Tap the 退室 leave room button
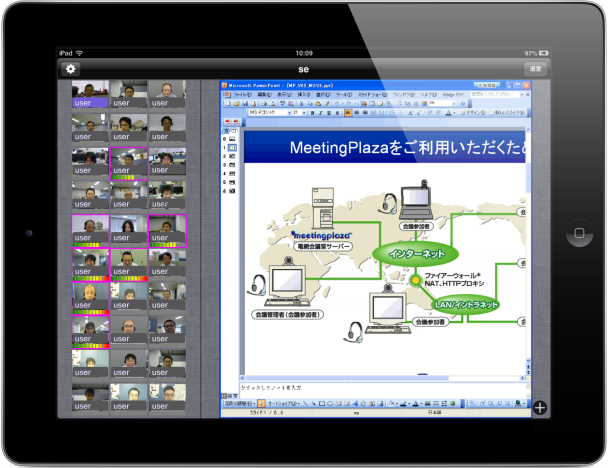Screen dimensions: 608x468 (535, 69)
